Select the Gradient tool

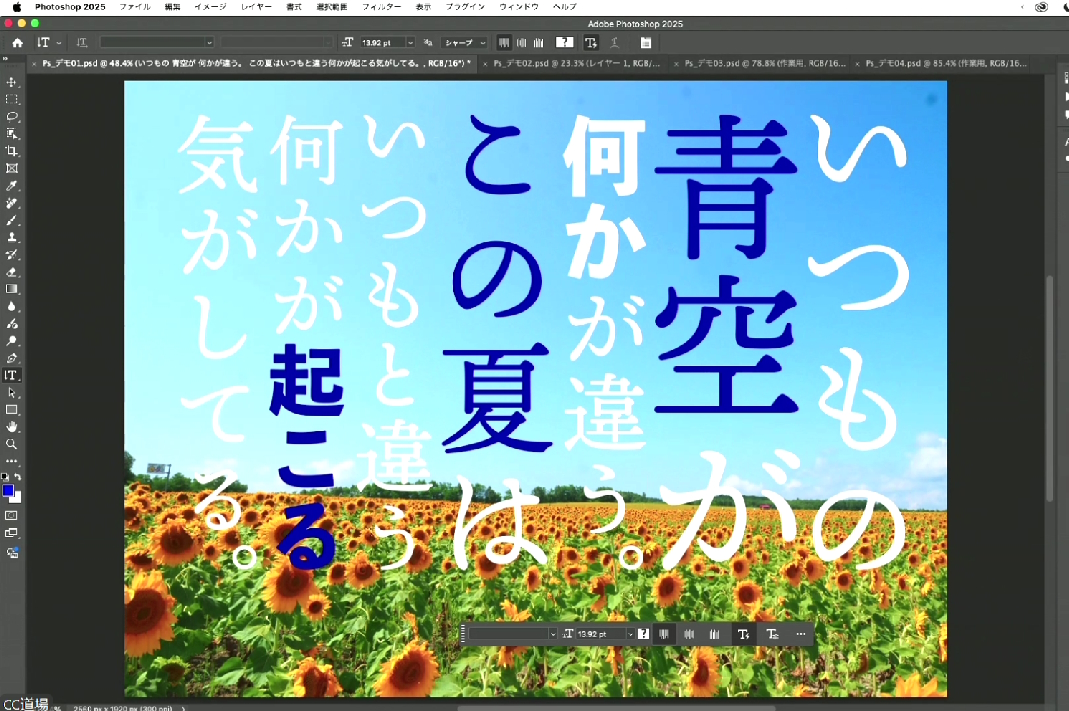tap(11, 289)
